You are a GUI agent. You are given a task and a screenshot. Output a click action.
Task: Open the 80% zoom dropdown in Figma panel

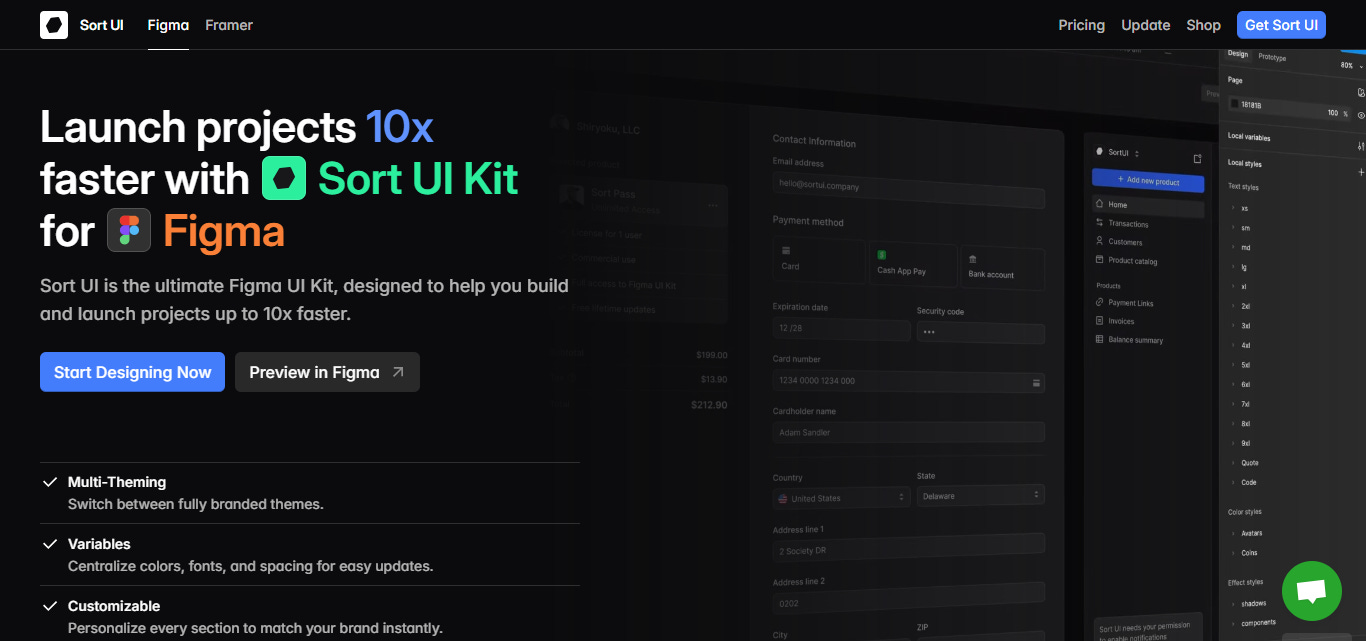click(1352, 65)
